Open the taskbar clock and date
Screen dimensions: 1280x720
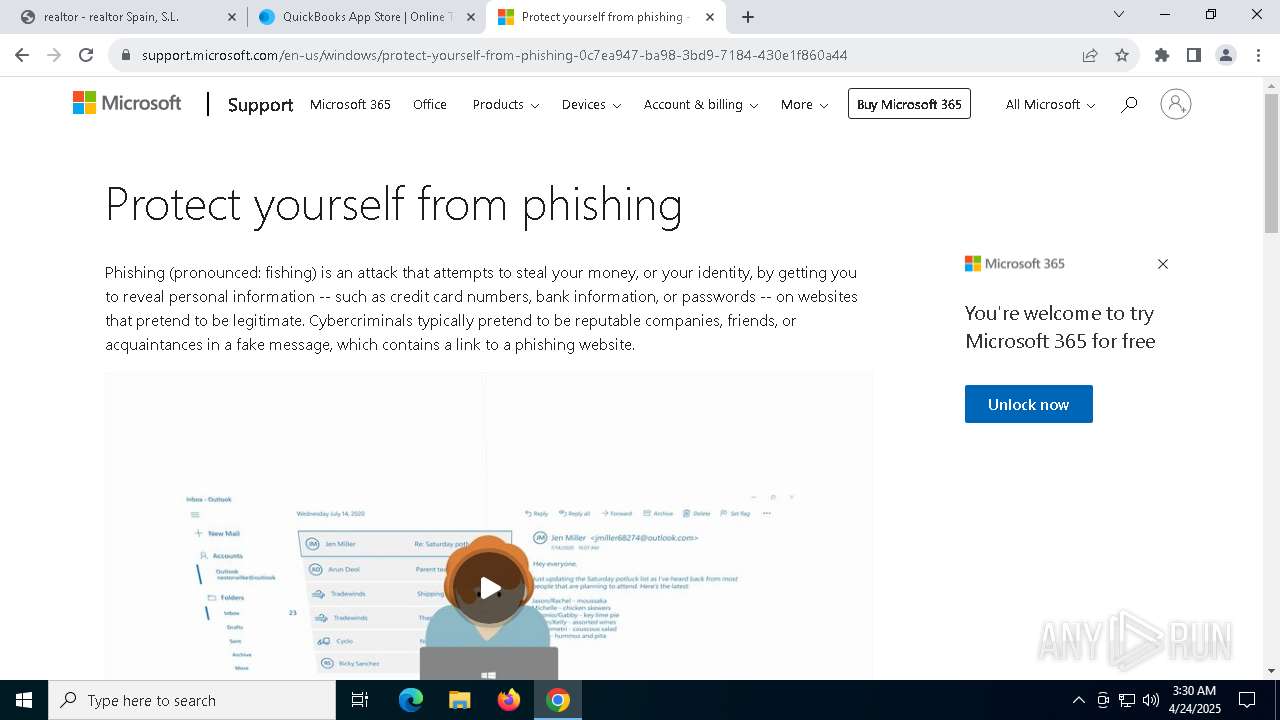(1193, 700)
